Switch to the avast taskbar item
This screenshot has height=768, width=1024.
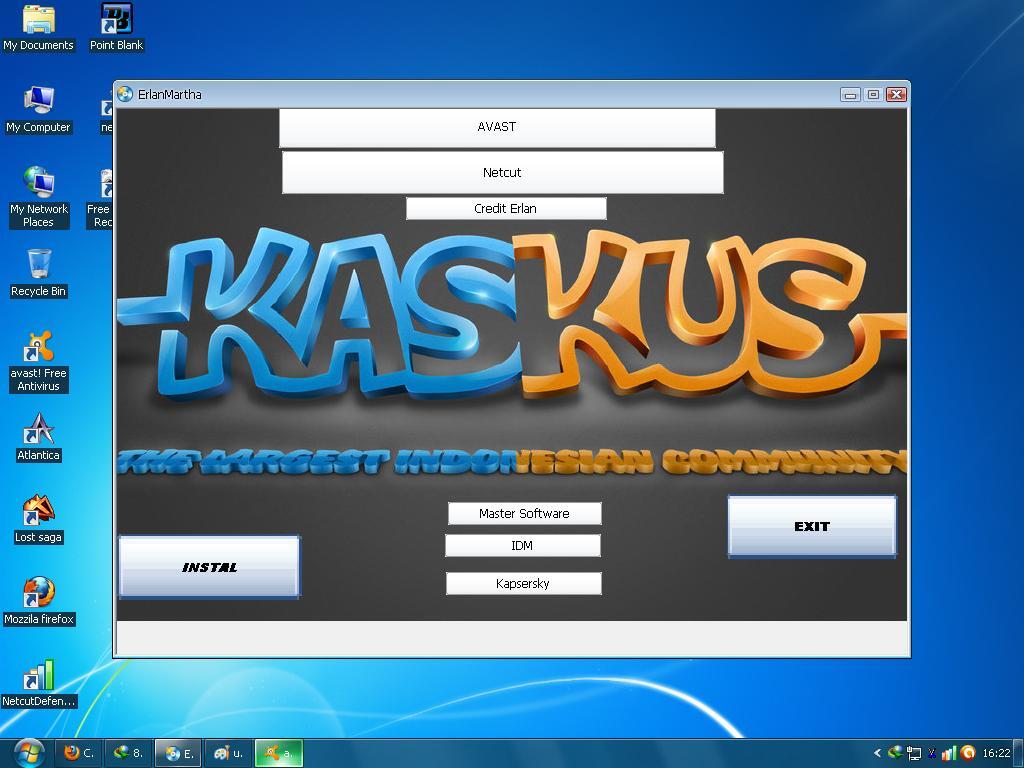click(278, 753)
